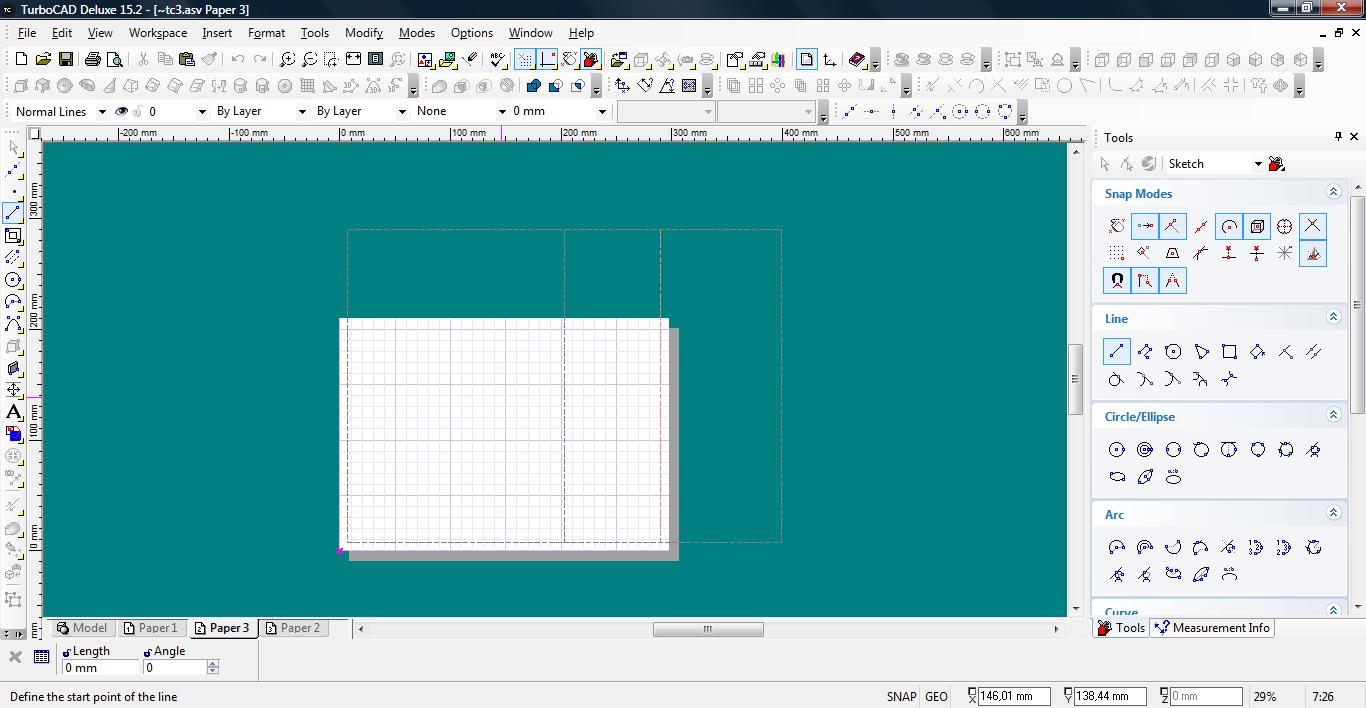The height and width of the screenshot is (708, 1366).
Task: Toggle the GEO indicator in status bar
Action: point(936,697)
